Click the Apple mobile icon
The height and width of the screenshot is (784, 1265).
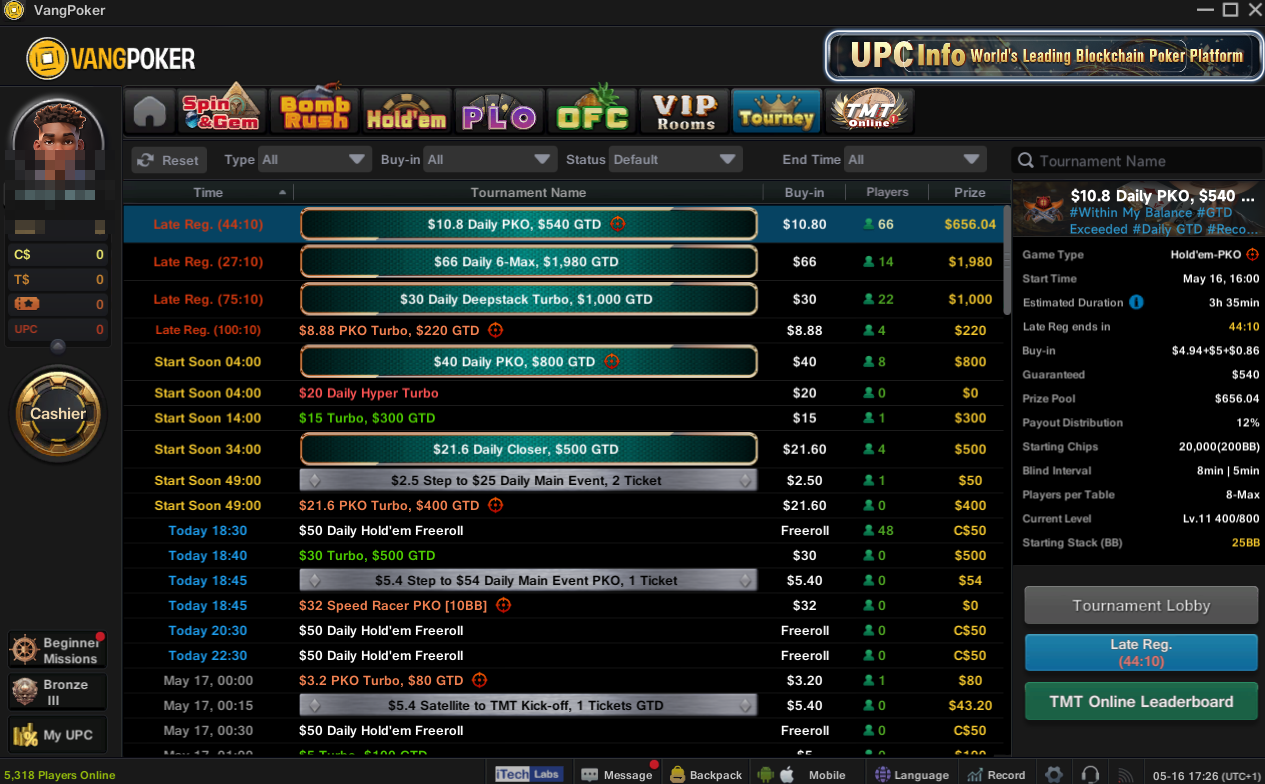tap(787, 774)
